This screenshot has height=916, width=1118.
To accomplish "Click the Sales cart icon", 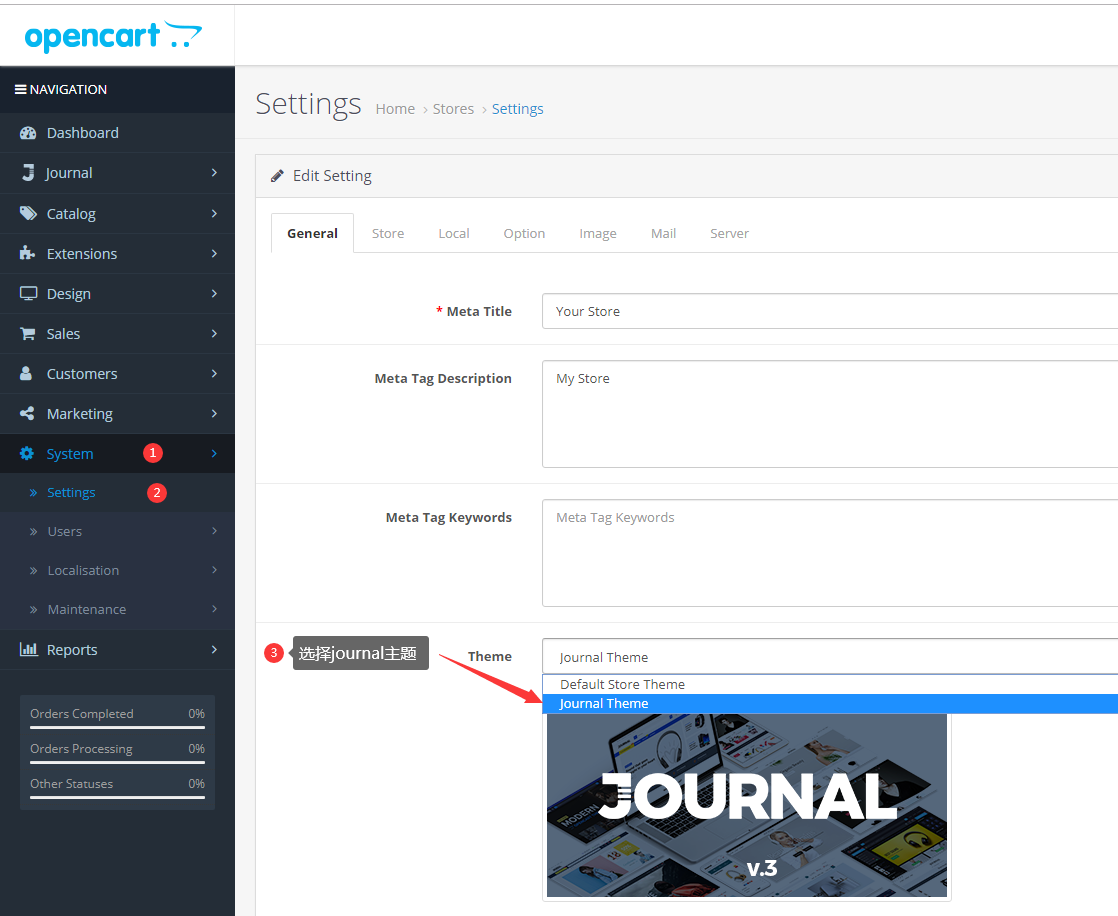I will pos(27,334).
